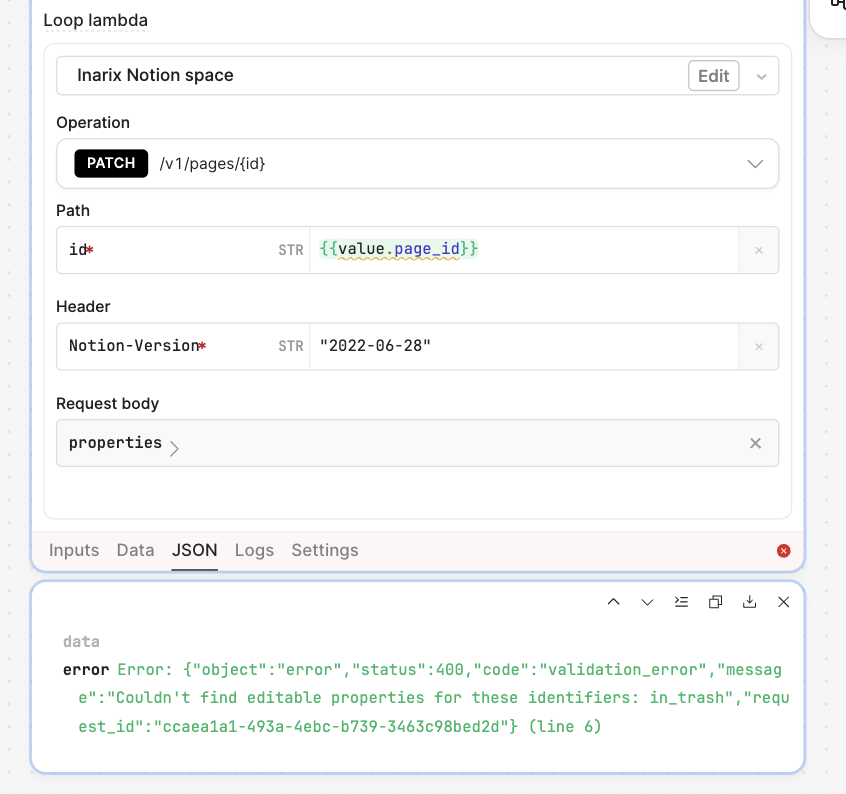Clear the Notion-Version header row
846x794 pixels.
click(758, 346)
